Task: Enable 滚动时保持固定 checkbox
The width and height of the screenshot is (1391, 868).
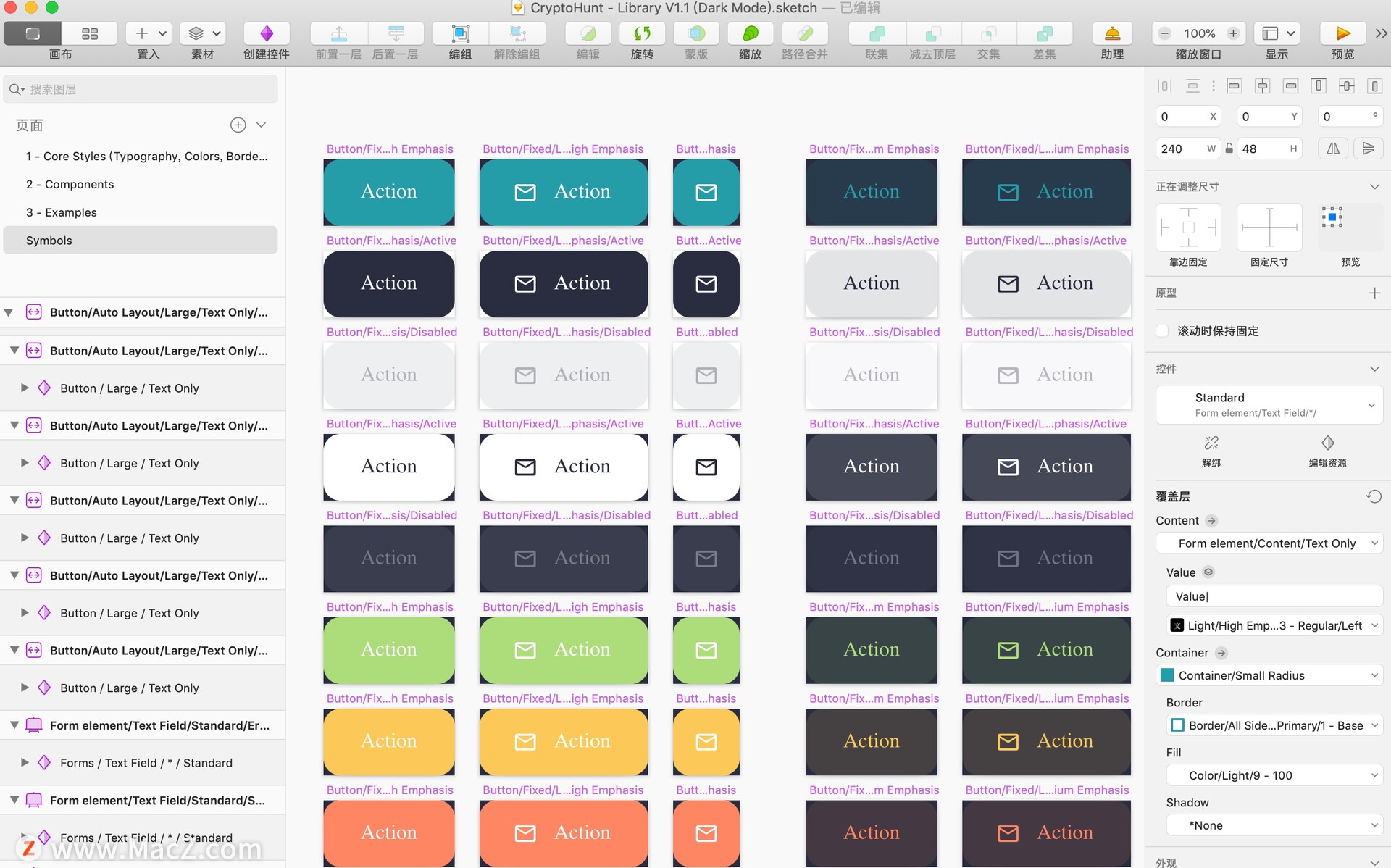Action: click(1163, 331)
